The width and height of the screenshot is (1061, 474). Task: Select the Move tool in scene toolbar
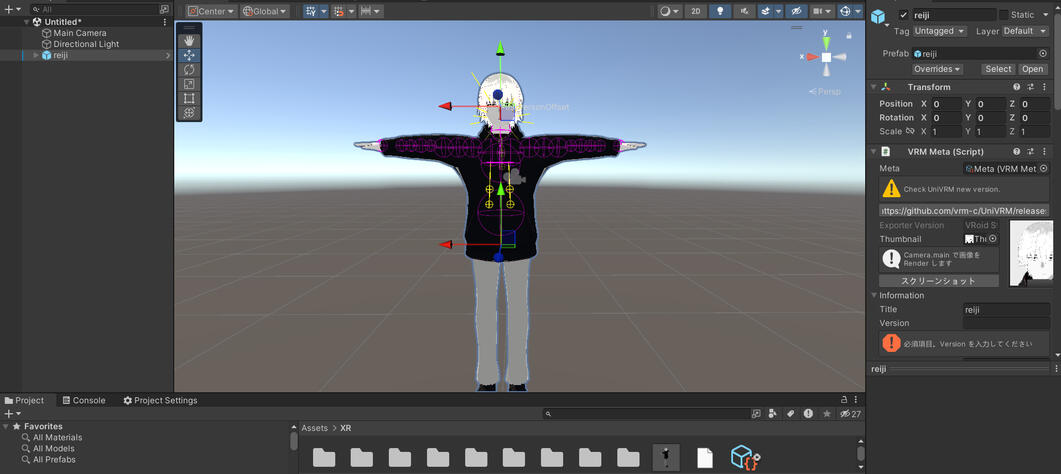[x=189, y=56]
